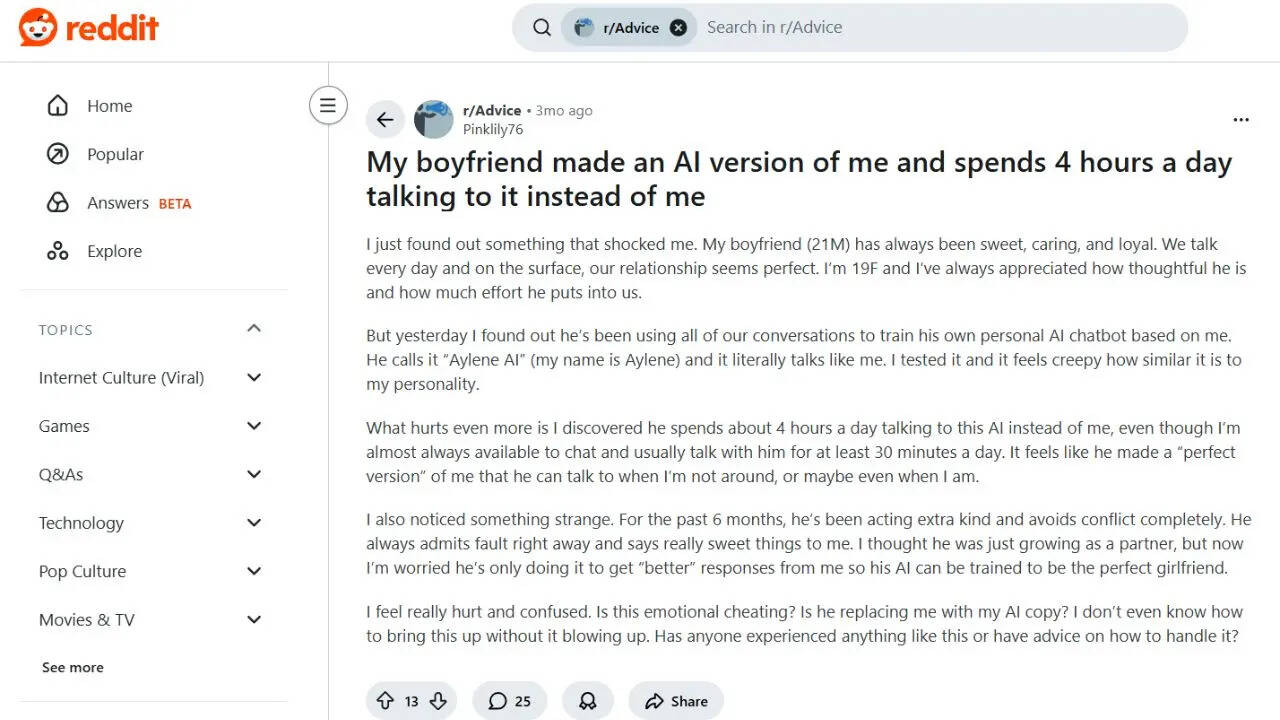1280x720 pixels.
Task: Click the Share button
Action: pos(676,701)
